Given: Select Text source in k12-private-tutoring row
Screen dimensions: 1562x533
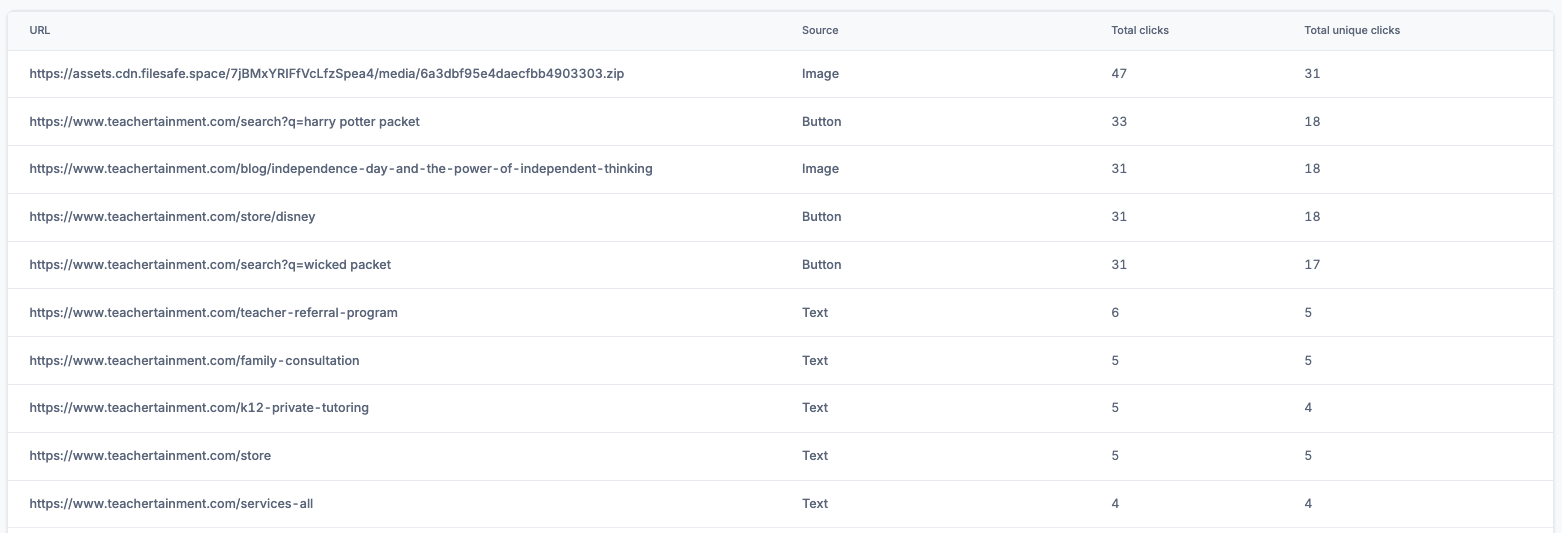Looking at the screenshot, I should [815, 408].
